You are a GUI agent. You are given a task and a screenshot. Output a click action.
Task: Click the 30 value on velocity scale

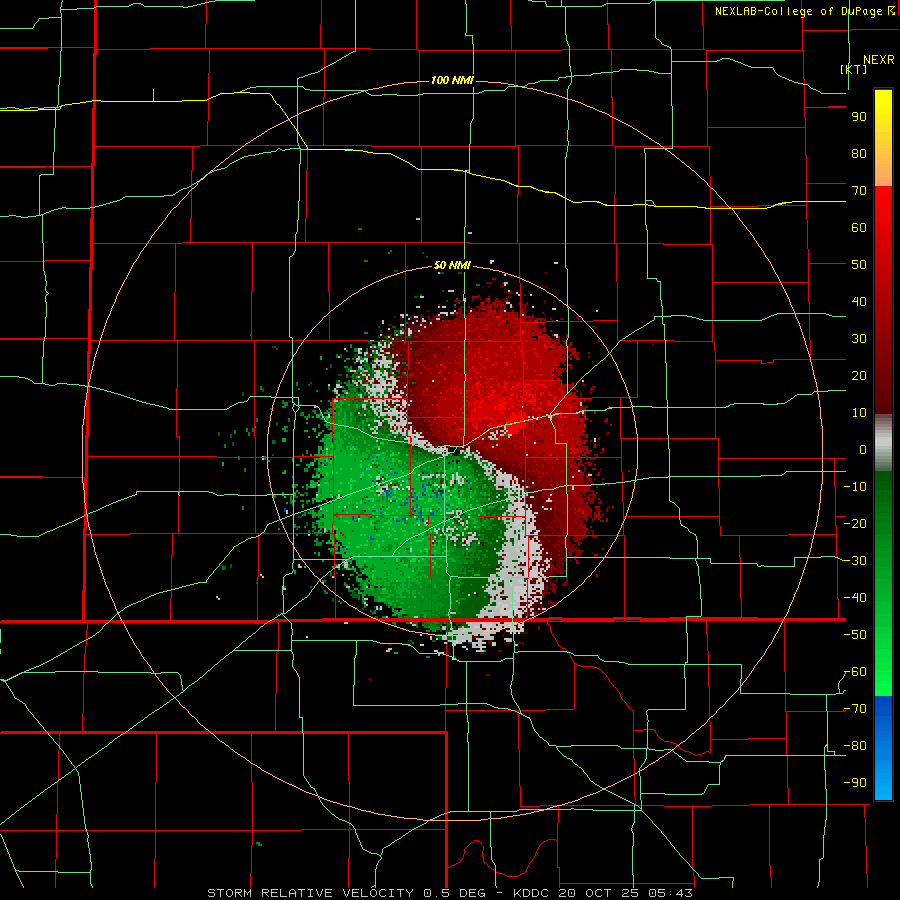click(x=859, y=339)
